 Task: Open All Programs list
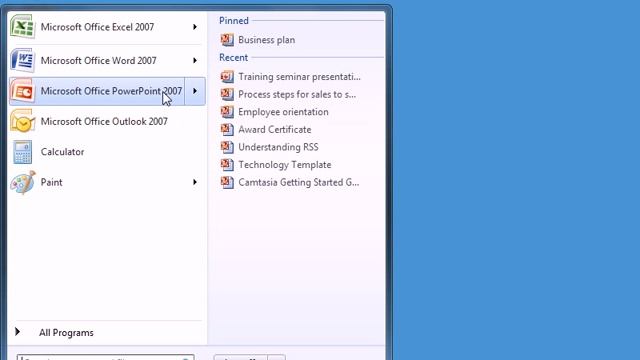pos(66,333)
